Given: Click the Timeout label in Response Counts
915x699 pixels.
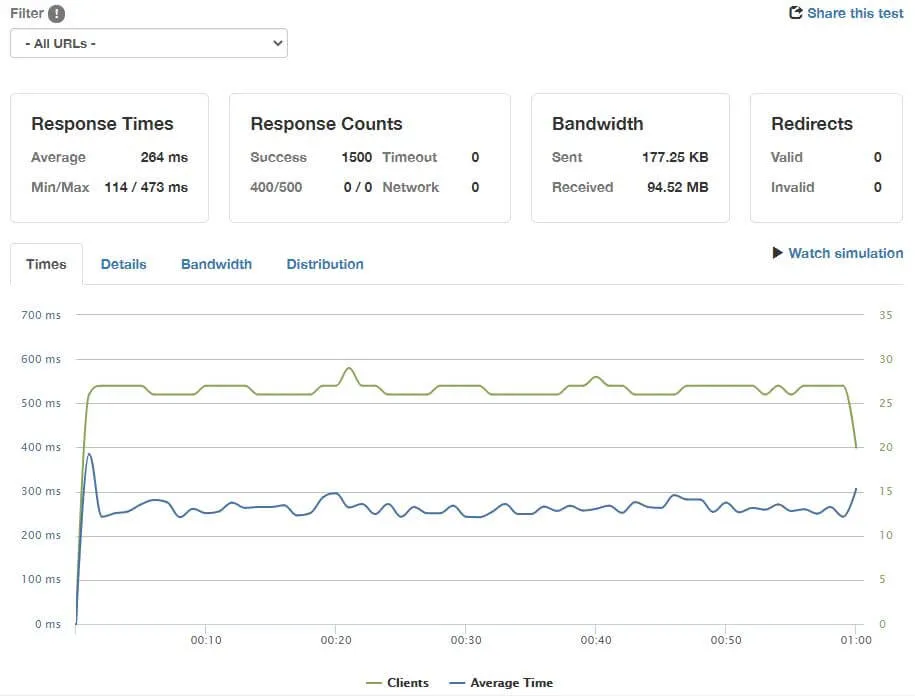Looking at the screenshot, I should [410, 157].
